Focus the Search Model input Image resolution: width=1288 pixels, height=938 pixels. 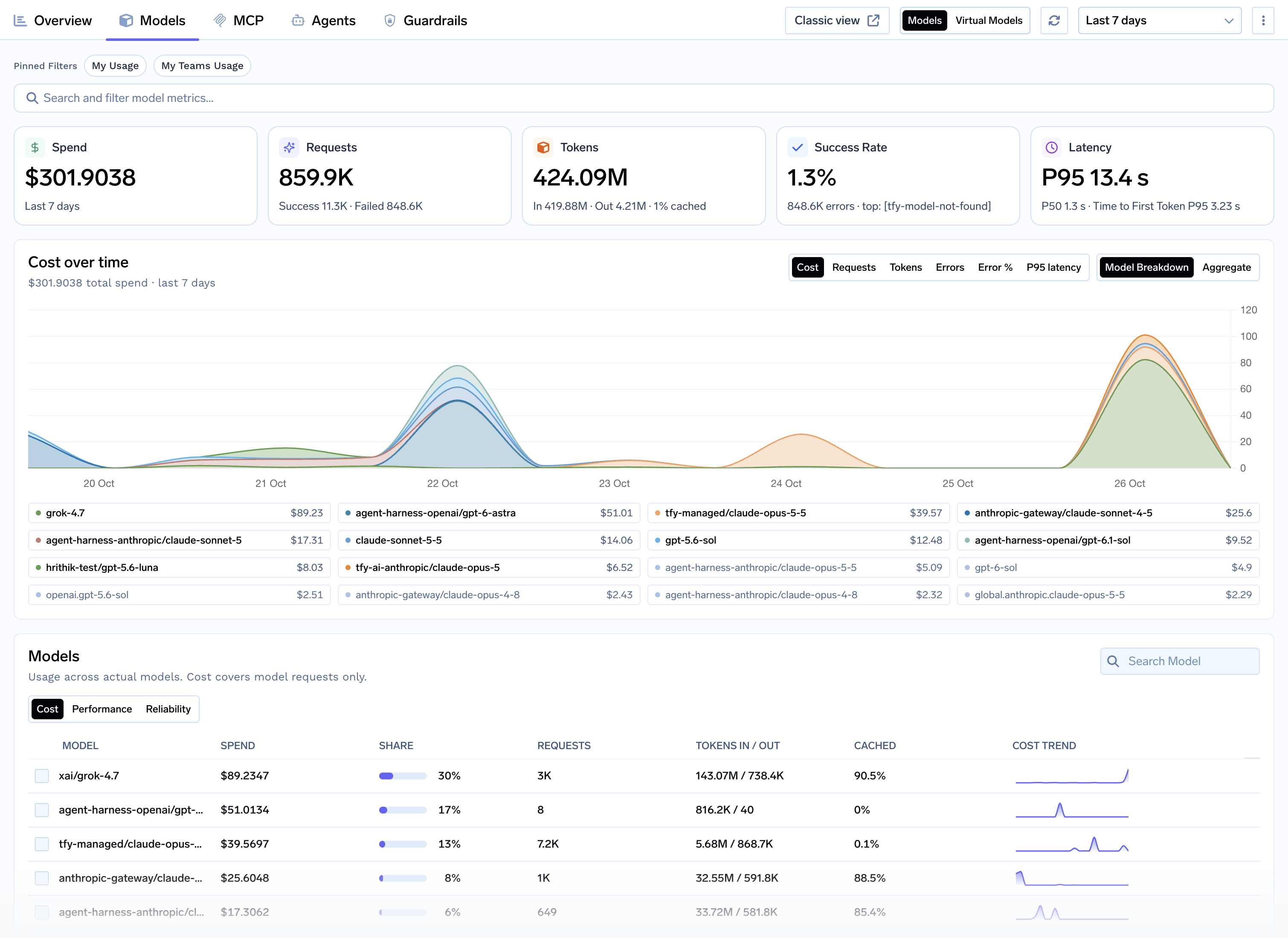click(1180, 661)
